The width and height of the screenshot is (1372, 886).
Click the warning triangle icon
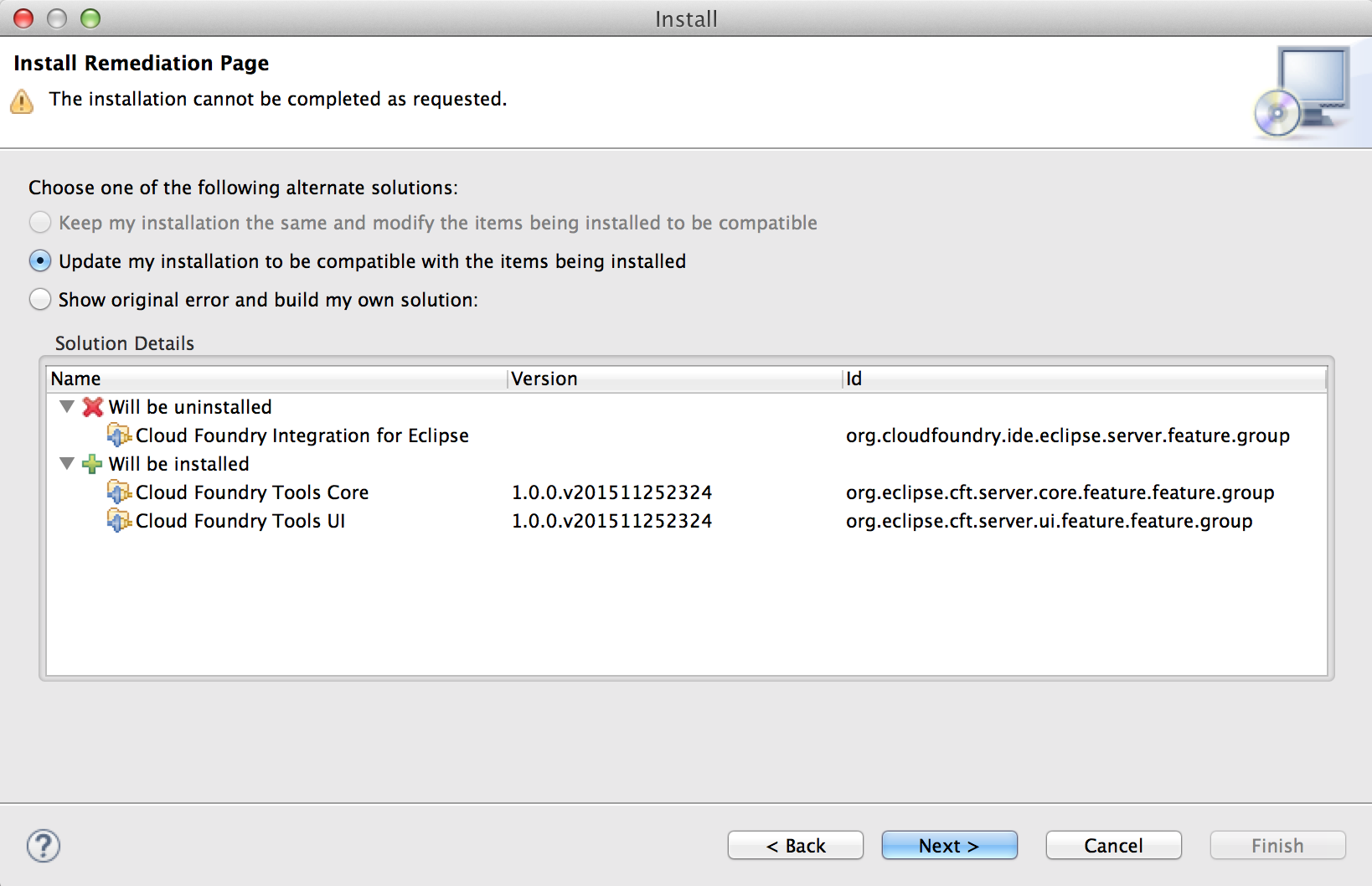tap(22, 101)
